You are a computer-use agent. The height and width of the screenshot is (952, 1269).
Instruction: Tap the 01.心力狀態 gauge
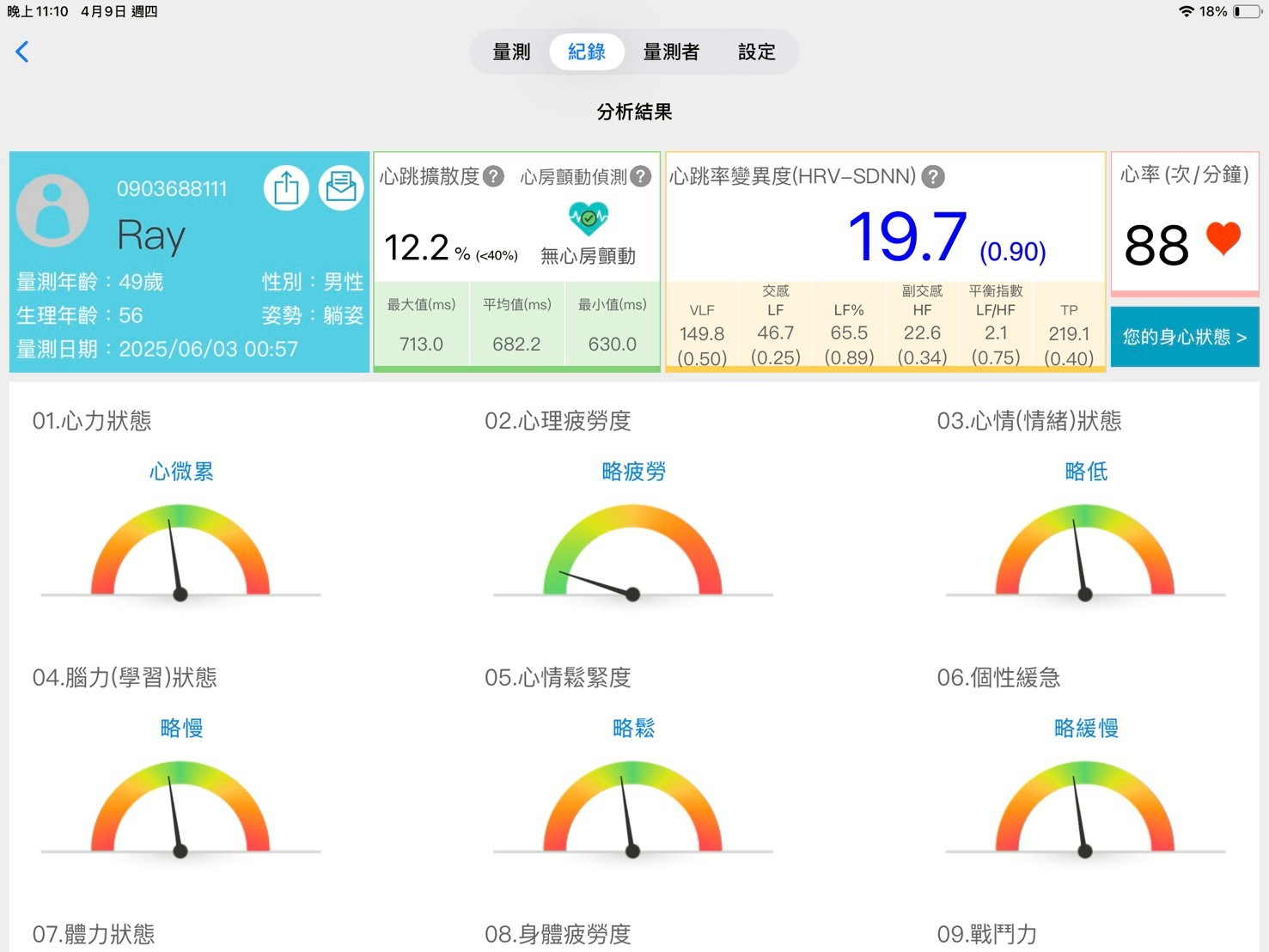point(180,554)
